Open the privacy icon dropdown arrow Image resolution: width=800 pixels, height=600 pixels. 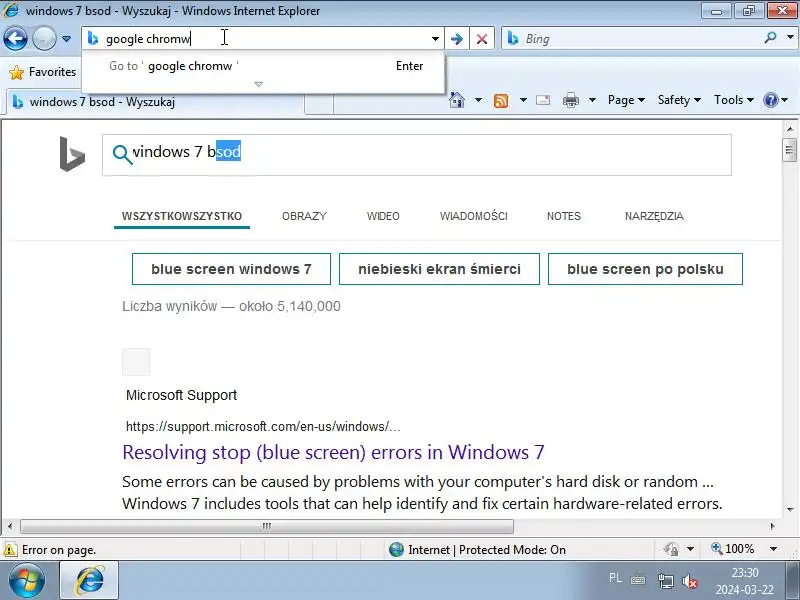point(690,549)
